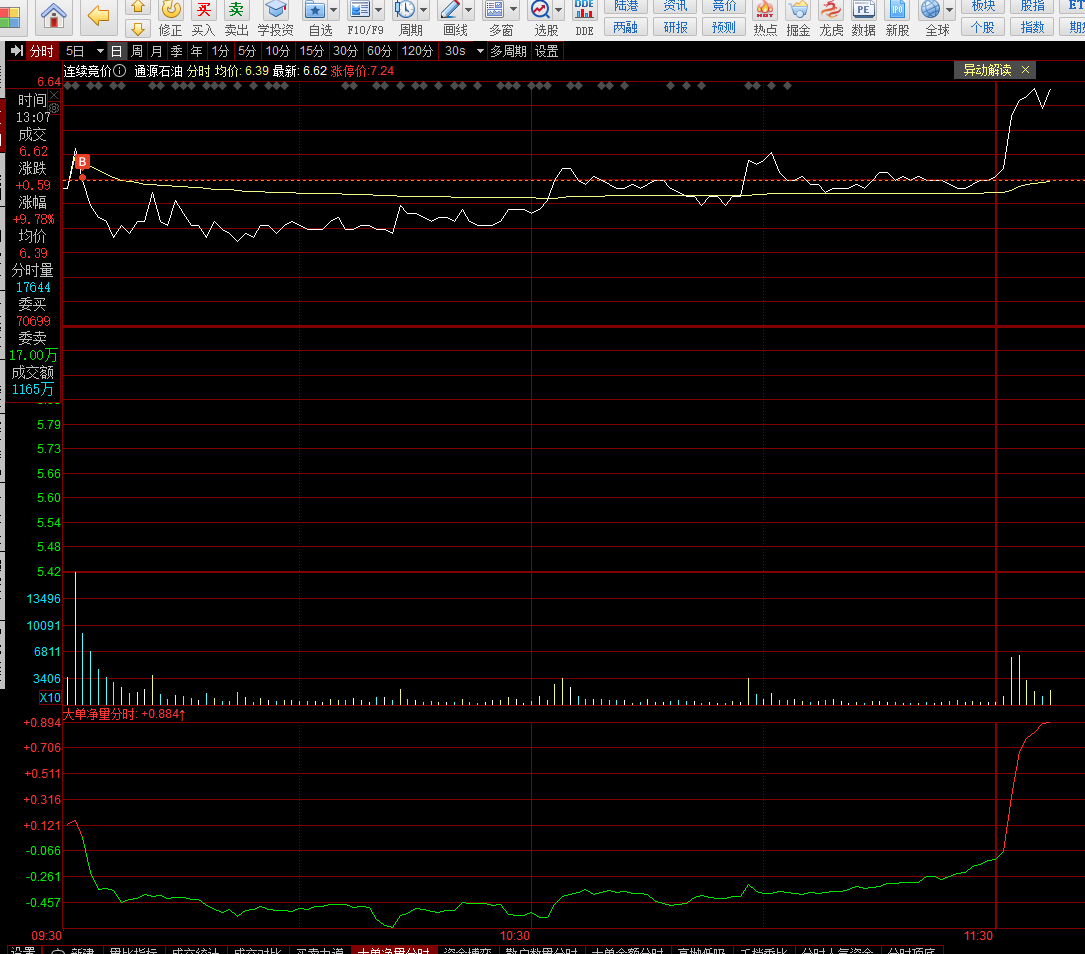Click the down arrow toolbar icon
Viewport: 1085px width, 954px height.
click(138, 28)
